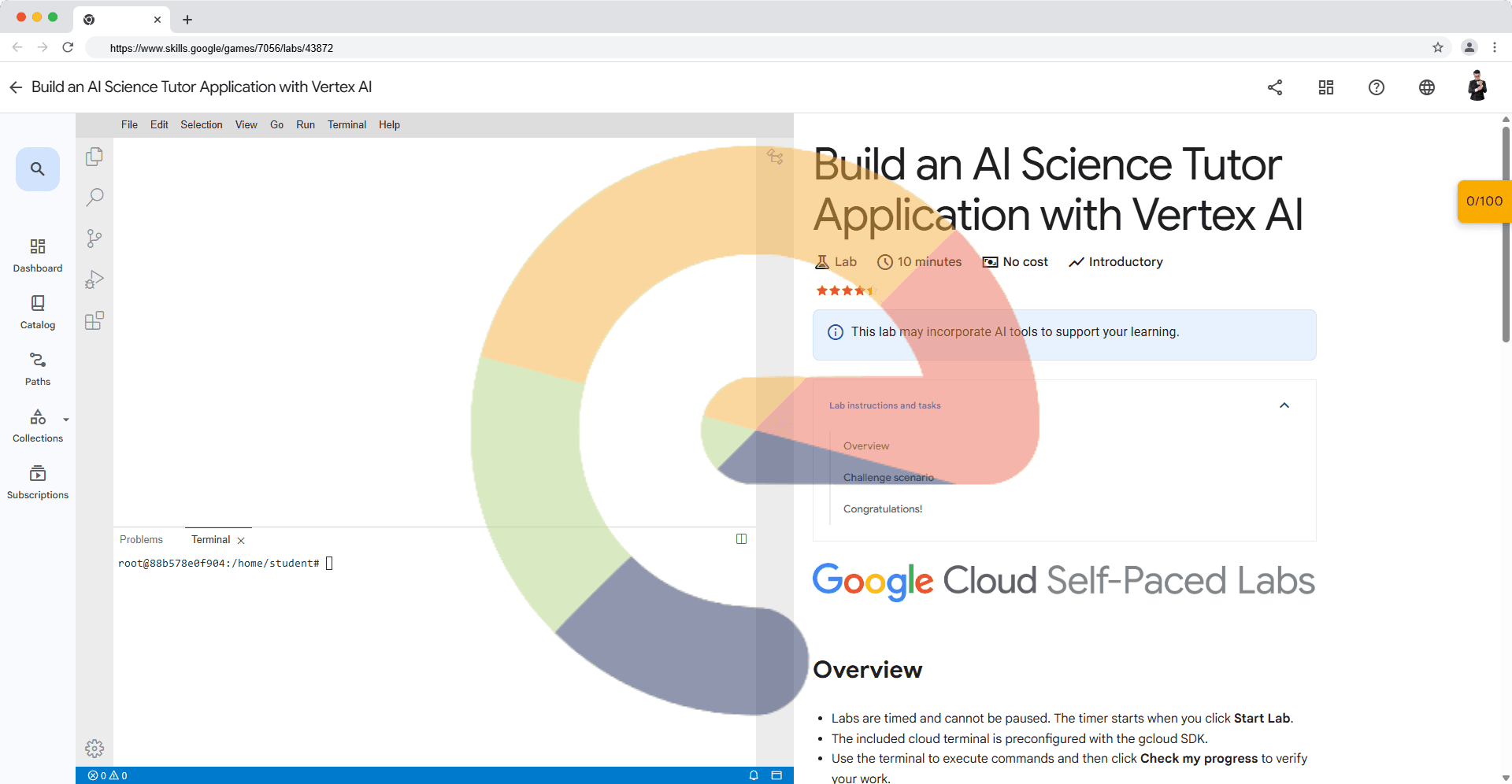Open the Explorer files icon in IDE
1512x784 pixels.
94,157
